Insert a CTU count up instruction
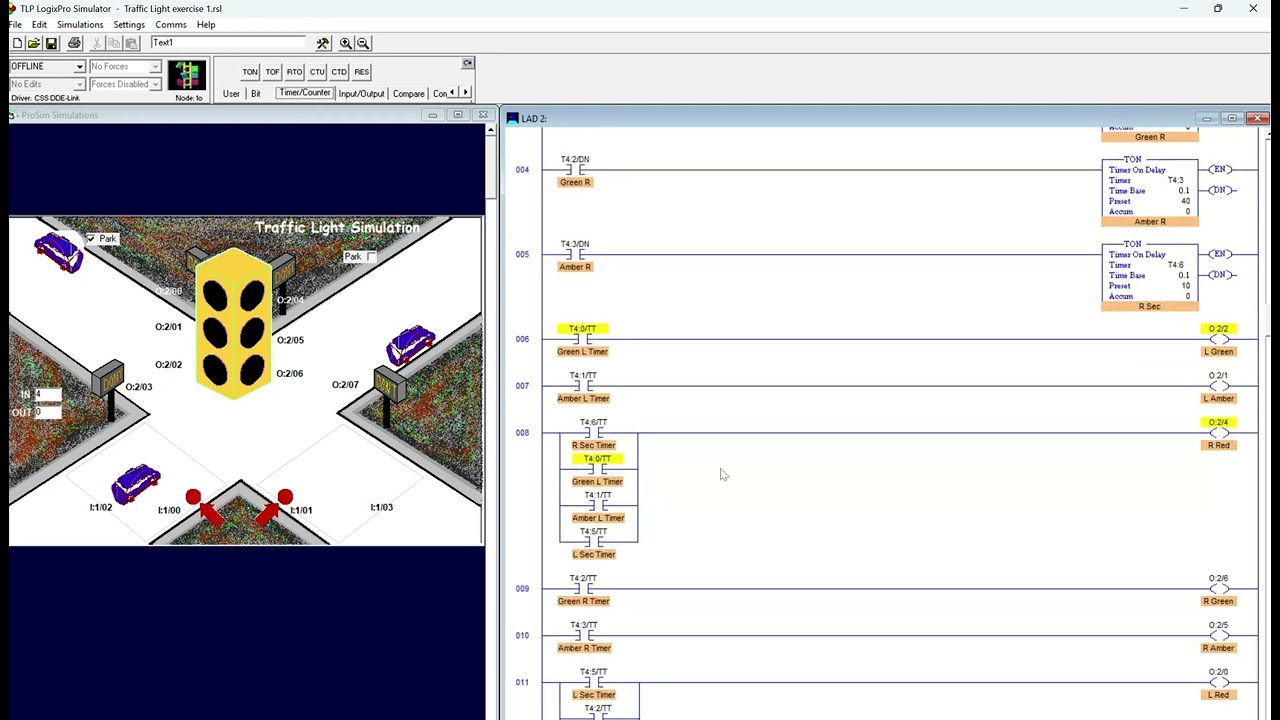Viewport: 1280px width, 720px height. (317, 72)
